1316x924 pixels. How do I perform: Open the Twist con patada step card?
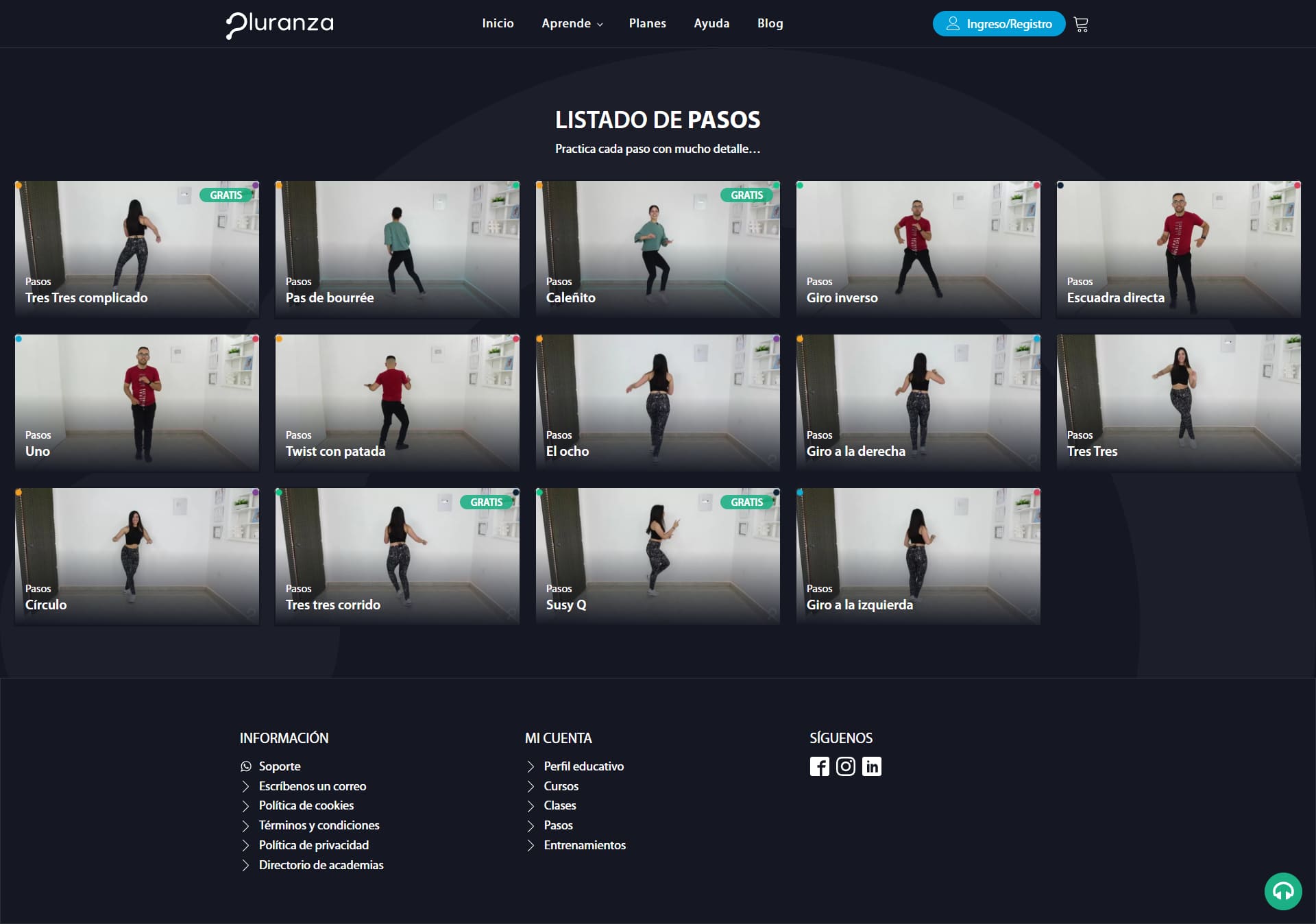pyautogui.click(x=398, y=402)
